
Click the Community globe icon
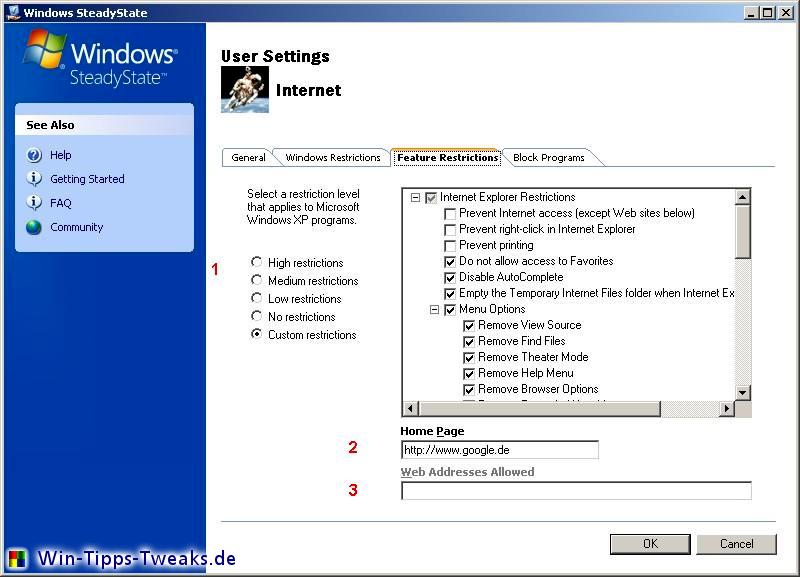(x=34, y=227)
